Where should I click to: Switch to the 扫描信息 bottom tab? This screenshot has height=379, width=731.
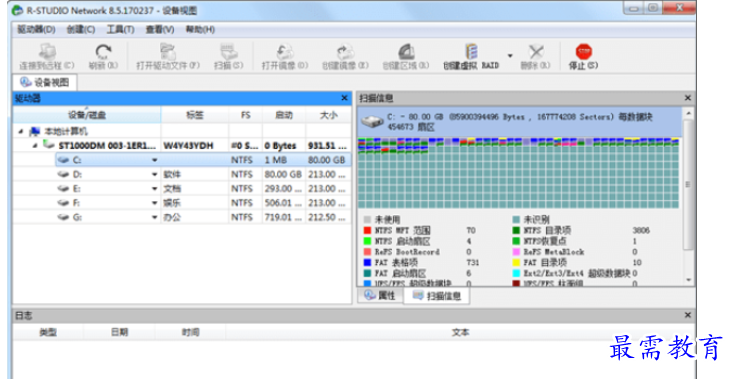click(437, 296)
